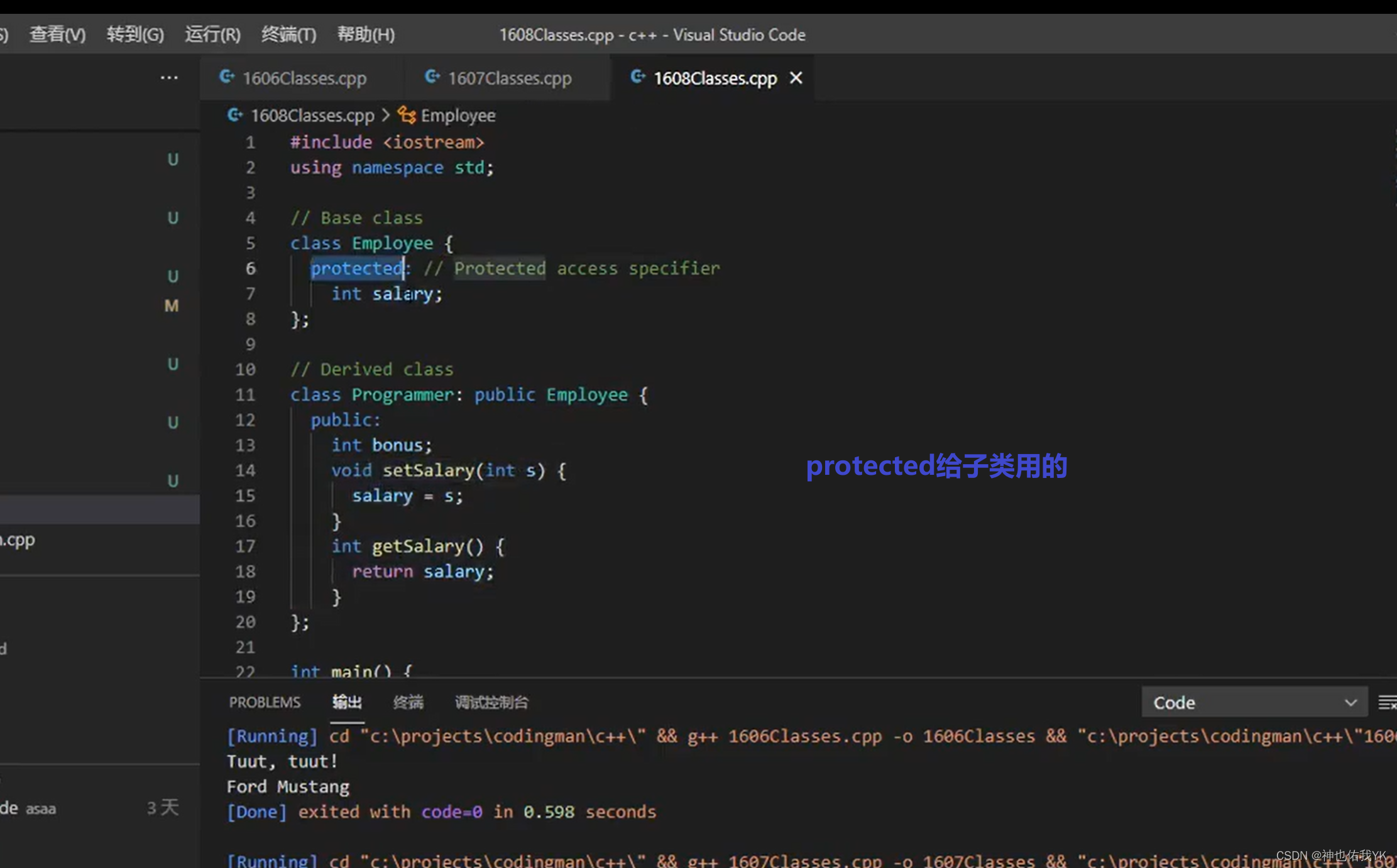Switch to the 终端 panel tab
1397x868 pixels.
tap(408, 702)
